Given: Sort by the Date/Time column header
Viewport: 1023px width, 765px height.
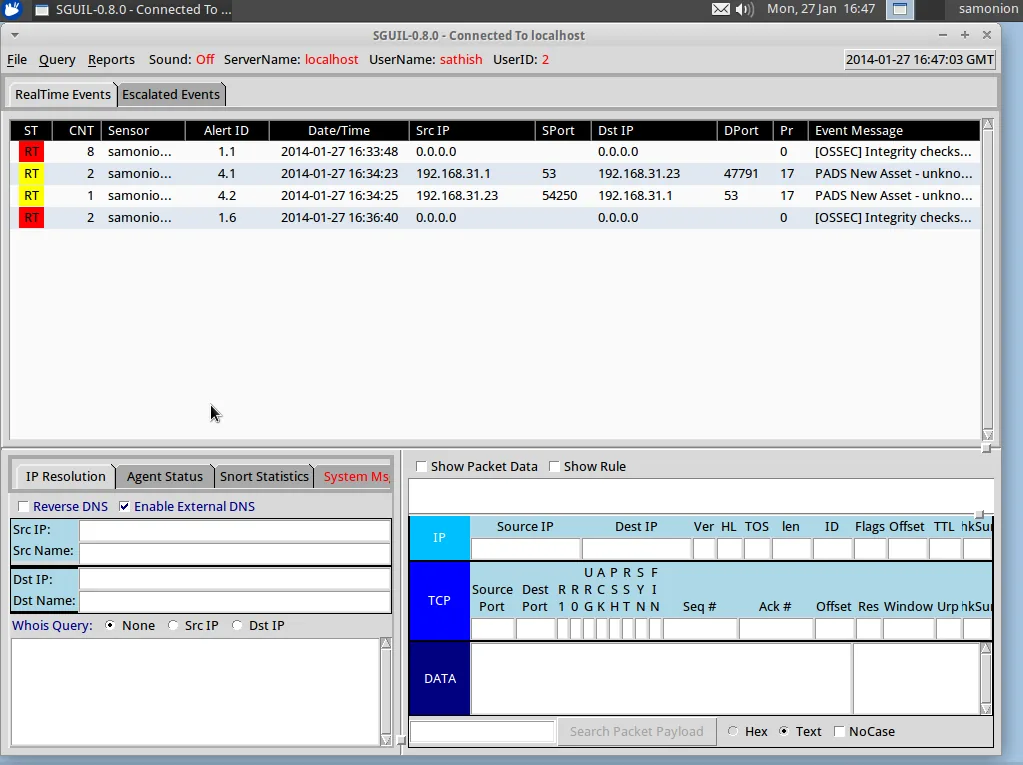Looking at the screenshot, I should [339, 130].
